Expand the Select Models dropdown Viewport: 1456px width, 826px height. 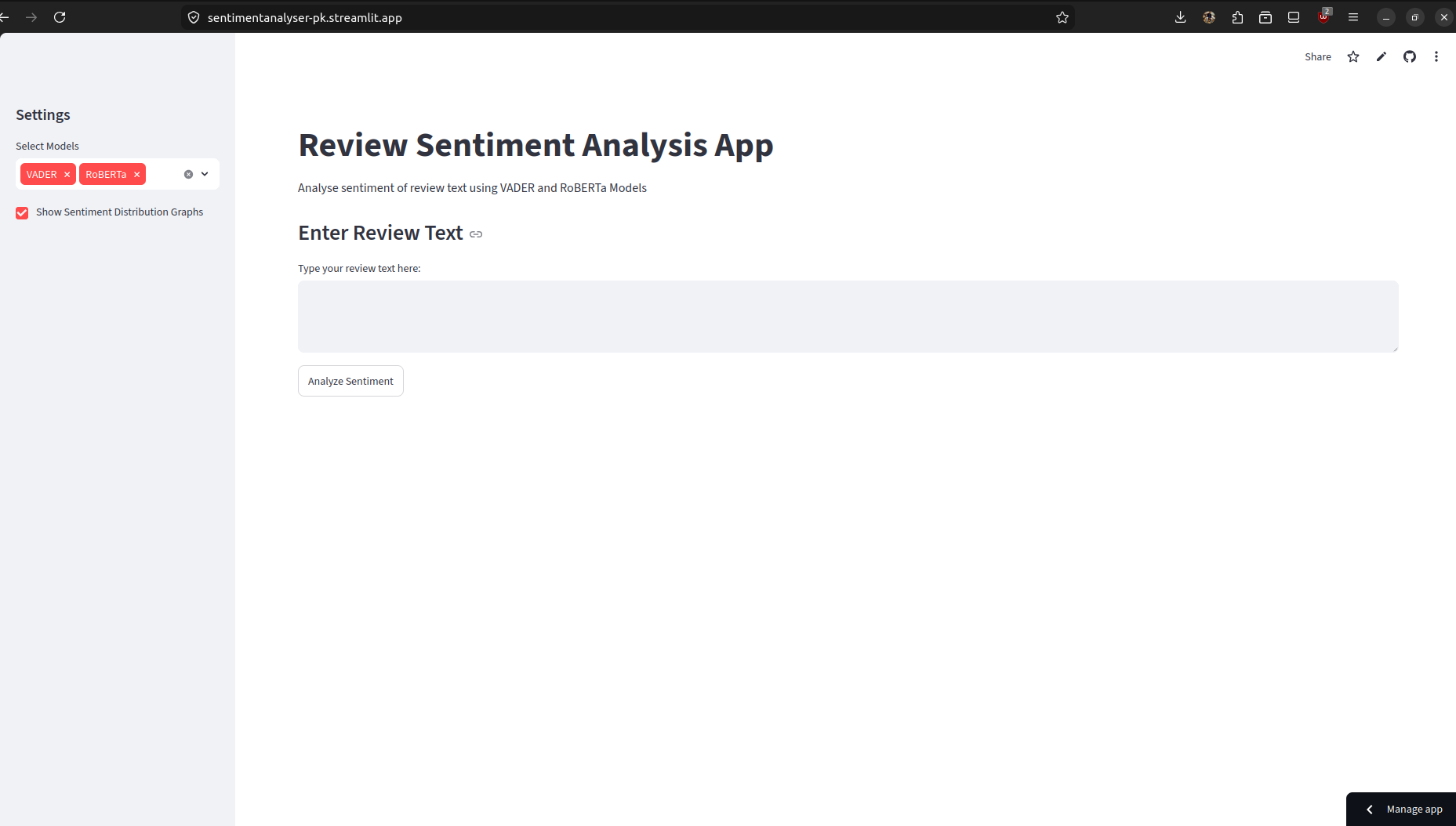point(205,174)
